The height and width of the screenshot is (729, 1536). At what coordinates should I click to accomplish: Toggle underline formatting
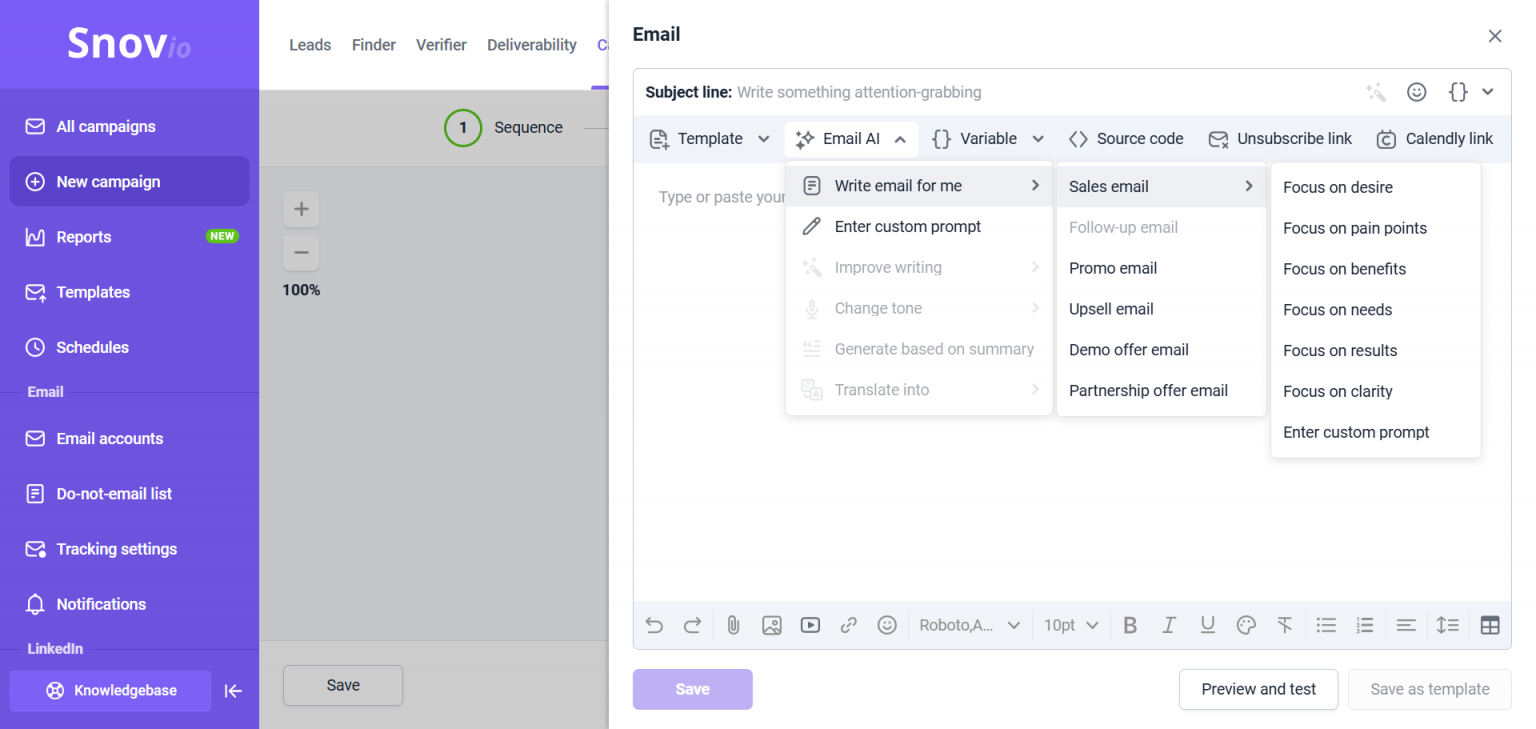coord(1207,625)
